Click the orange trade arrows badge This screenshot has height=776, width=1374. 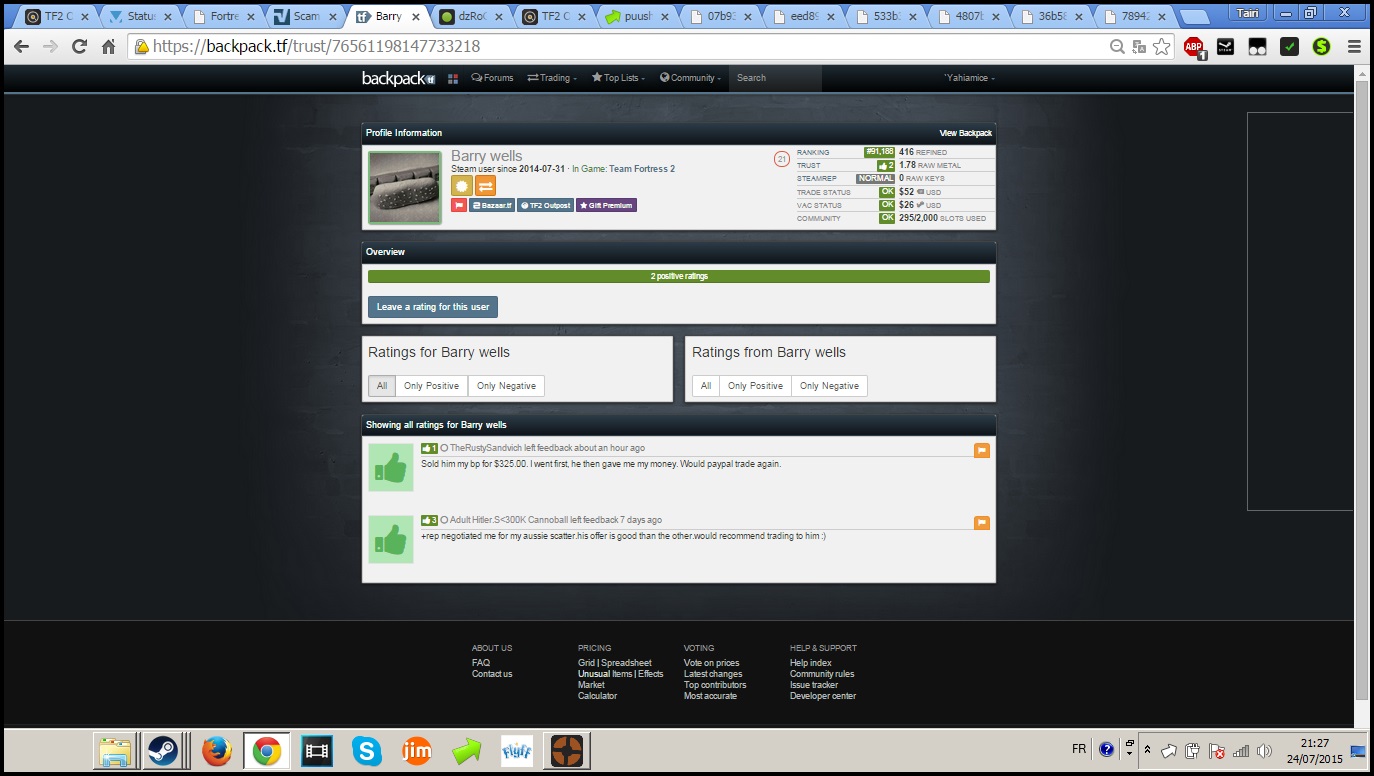point(485,185)
